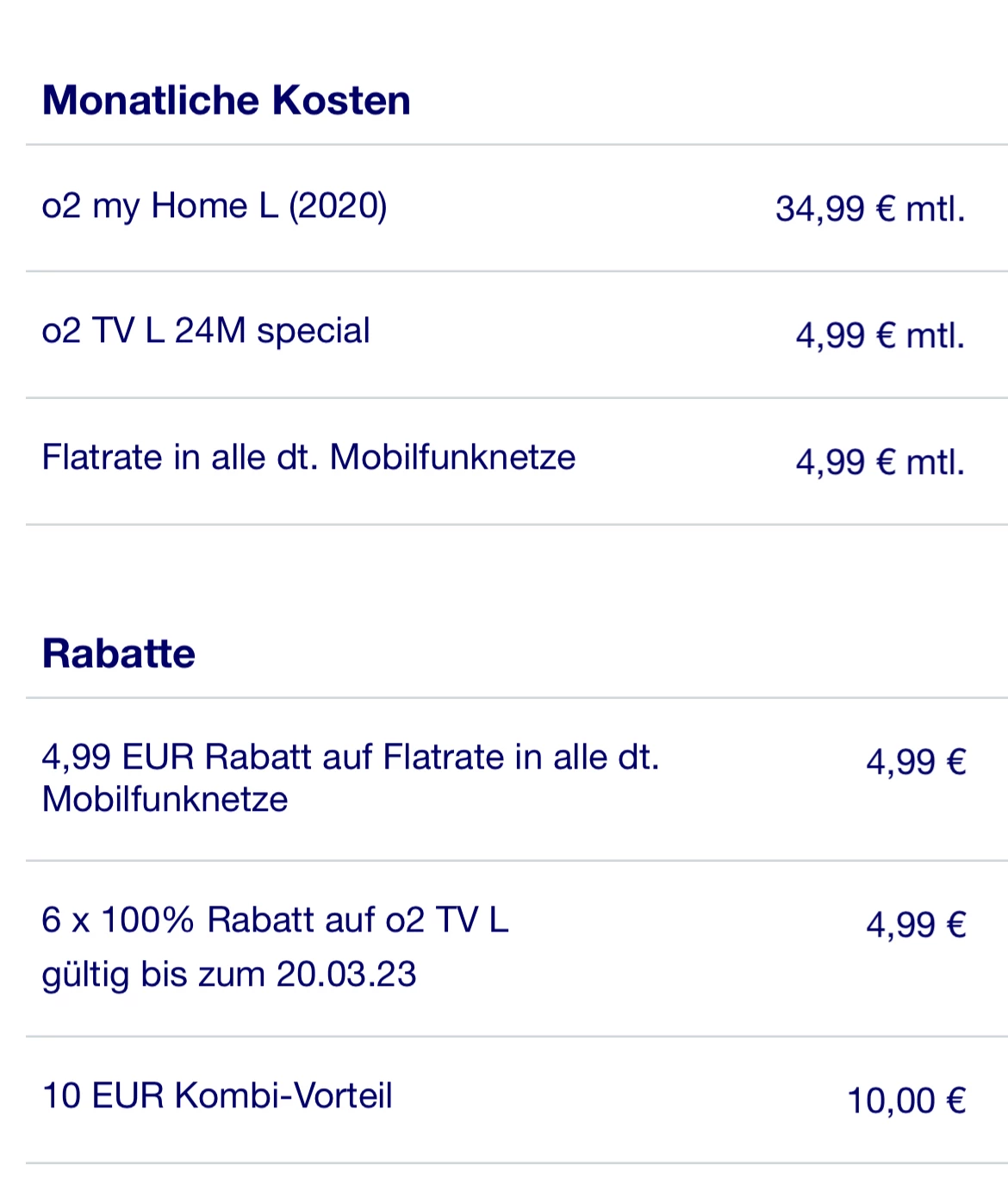Screen dimensions: 1008x1203
Task: Open the "6 x 100% Rabatt auf o2 TV L" discount
Action: pos(275,920)
